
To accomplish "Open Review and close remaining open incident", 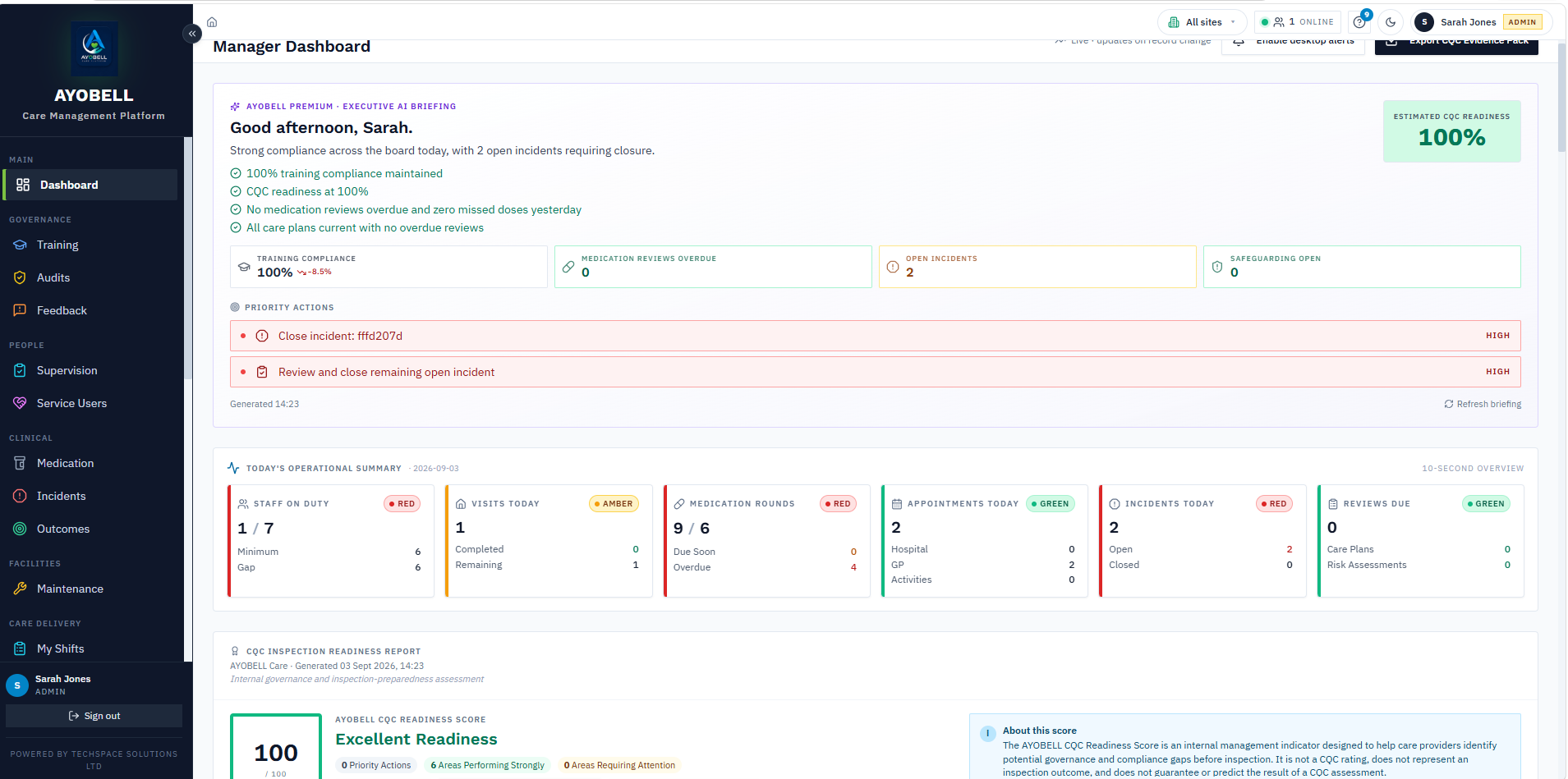I will (876, 372).
